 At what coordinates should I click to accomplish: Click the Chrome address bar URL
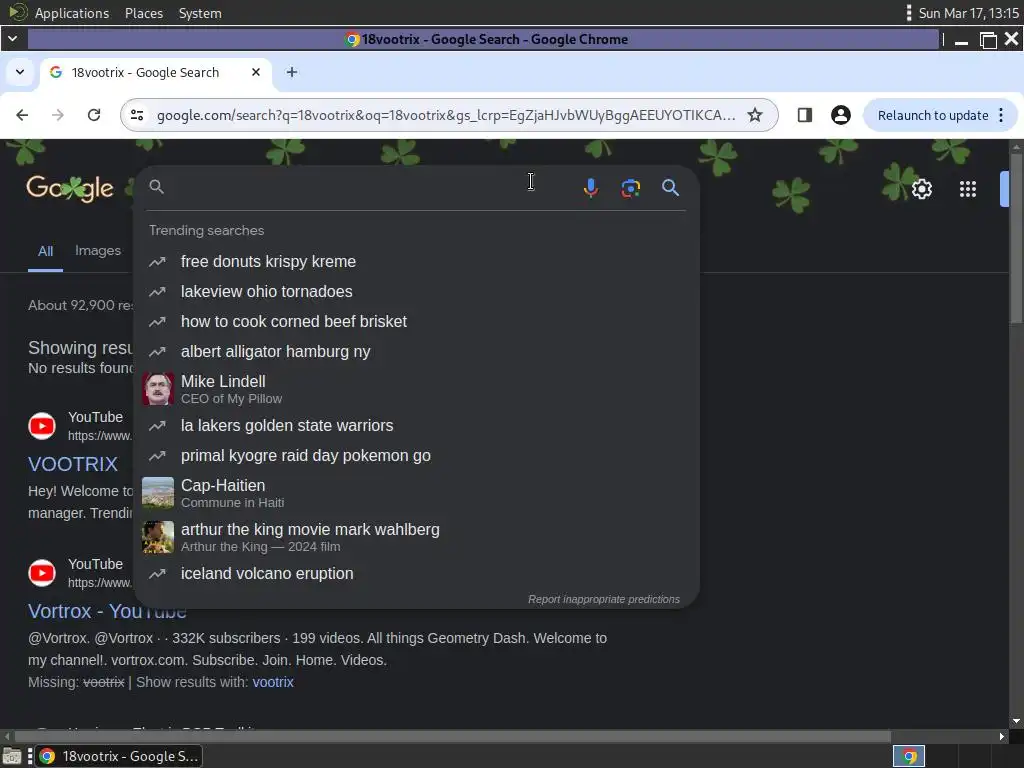(x=446, y=116)
